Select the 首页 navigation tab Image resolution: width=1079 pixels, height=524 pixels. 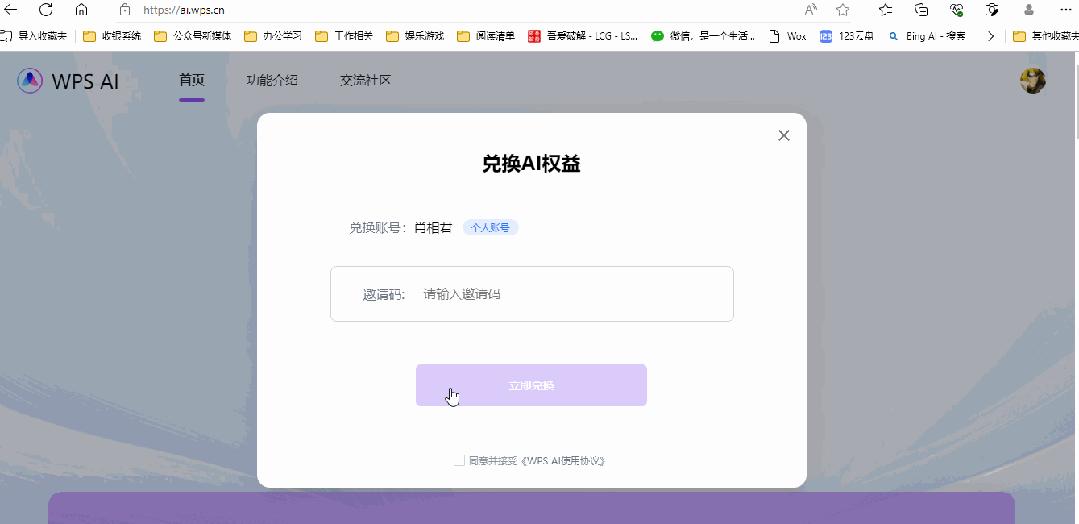coord(192,80)
